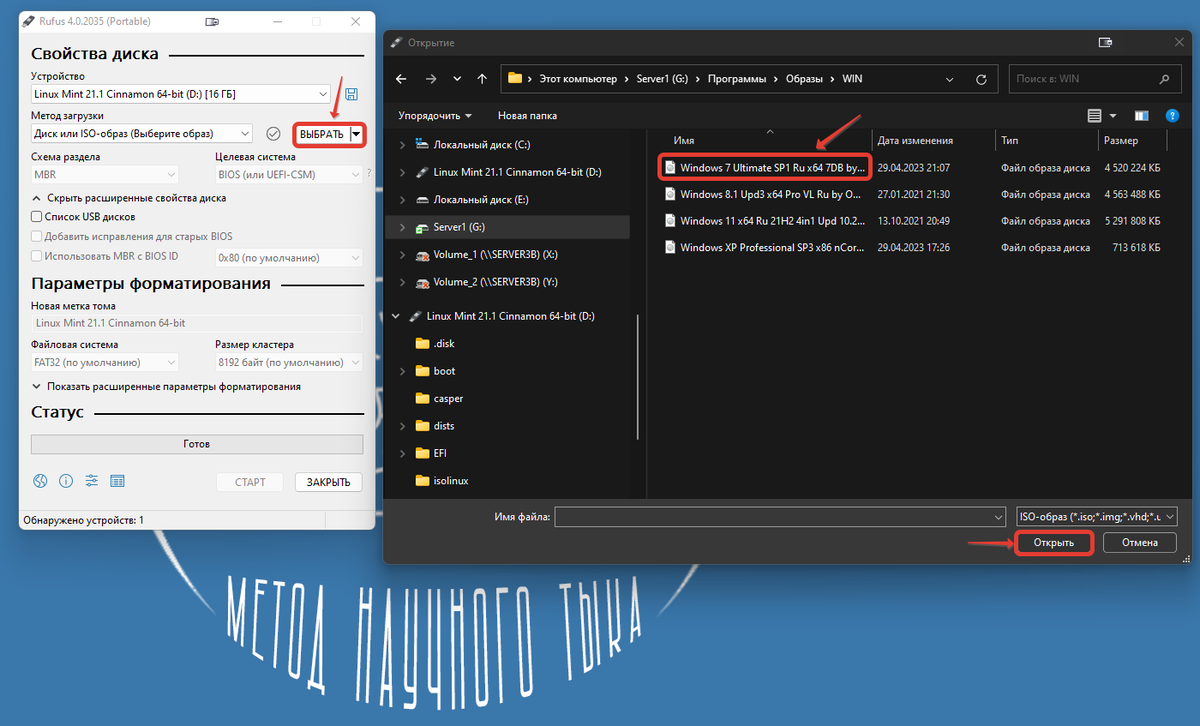Open the FAT32 file system dropdown
1200x726 pixels.
pos(170,362)
